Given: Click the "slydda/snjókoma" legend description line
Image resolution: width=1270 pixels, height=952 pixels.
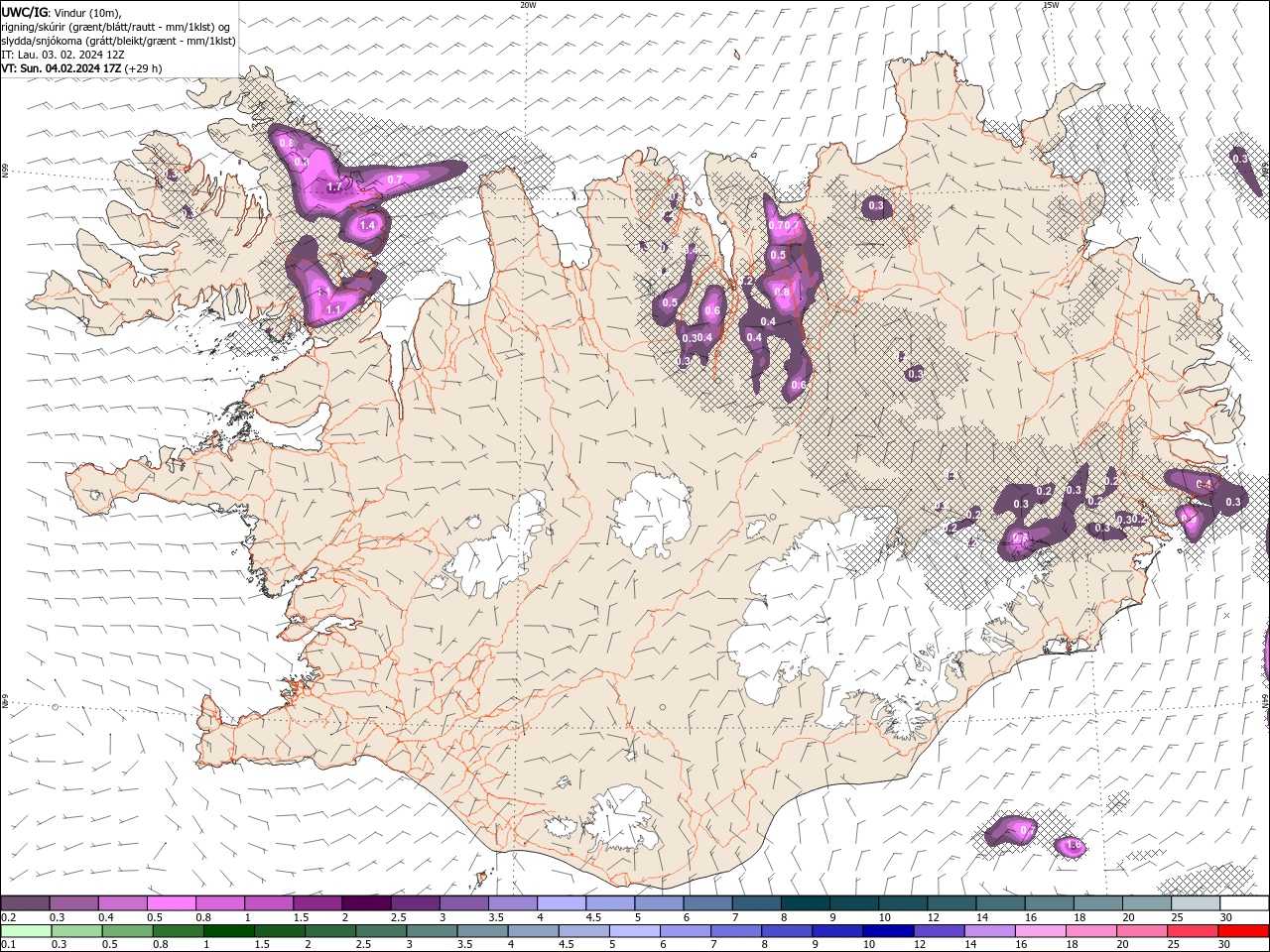Looking at the screenshot, I should (x=119, y=41).
